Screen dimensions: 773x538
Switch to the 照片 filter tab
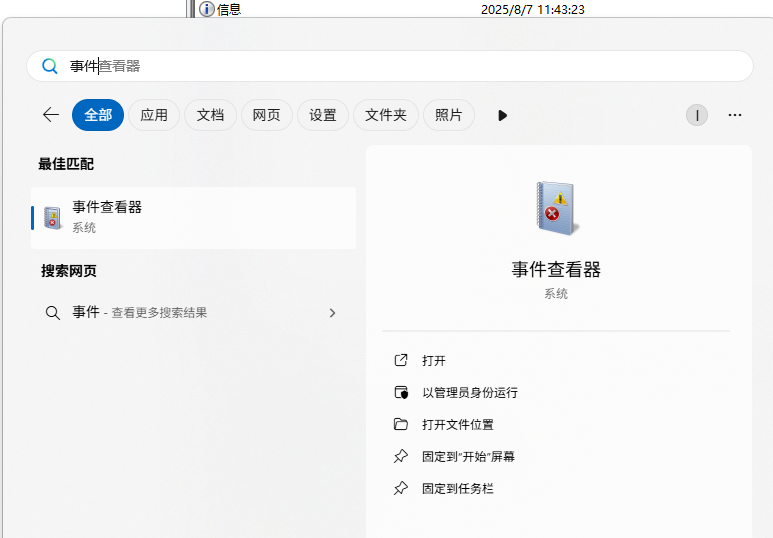pos(449,115)
